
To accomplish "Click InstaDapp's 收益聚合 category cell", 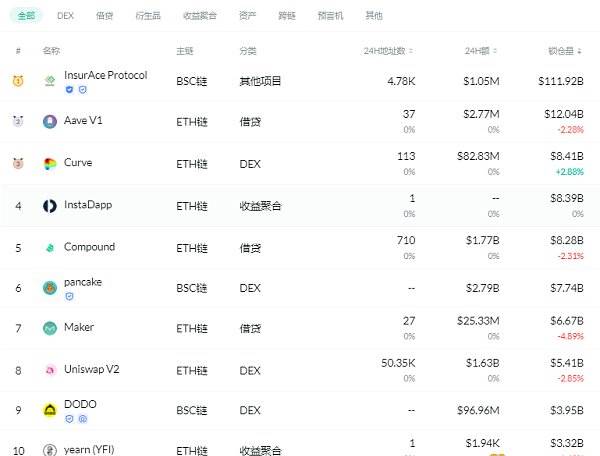I will point(260,206).
